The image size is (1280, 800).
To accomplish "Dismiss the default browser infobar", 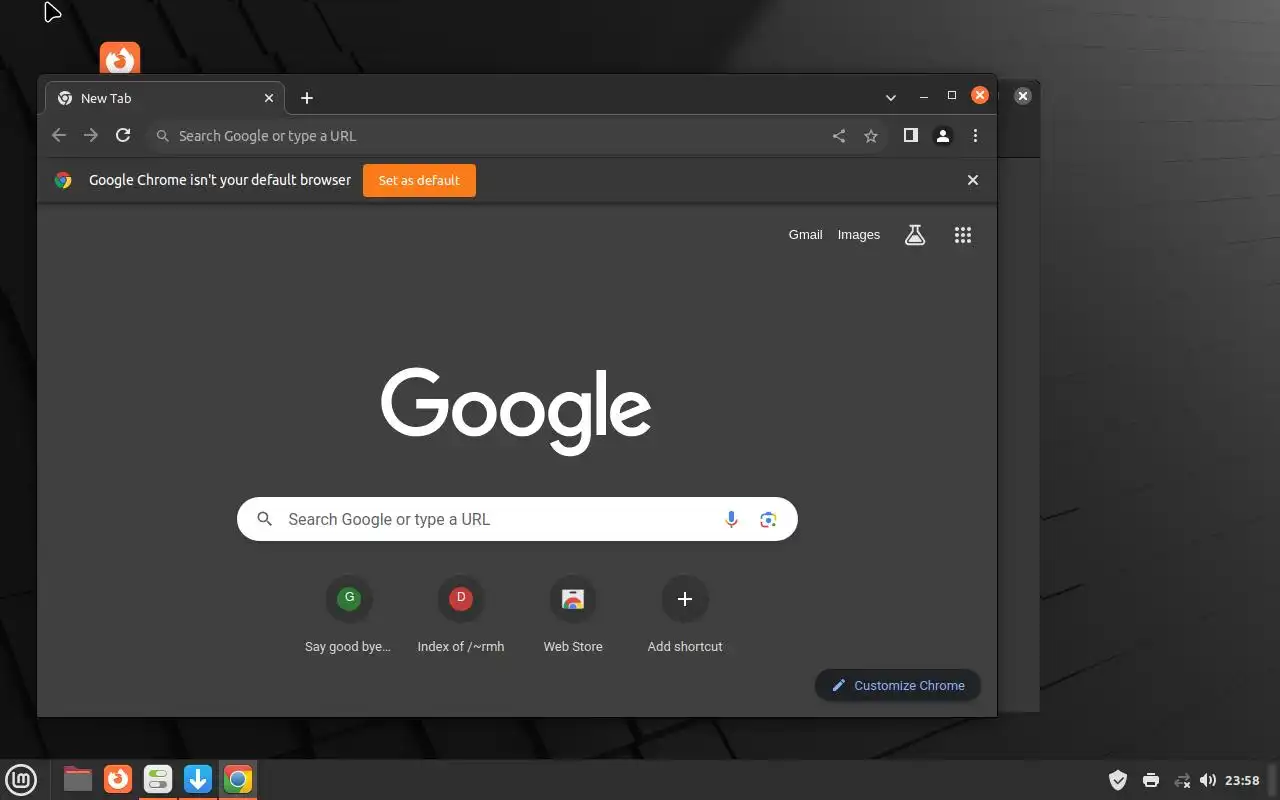I will pyautogui.click(x=973, y=180).
